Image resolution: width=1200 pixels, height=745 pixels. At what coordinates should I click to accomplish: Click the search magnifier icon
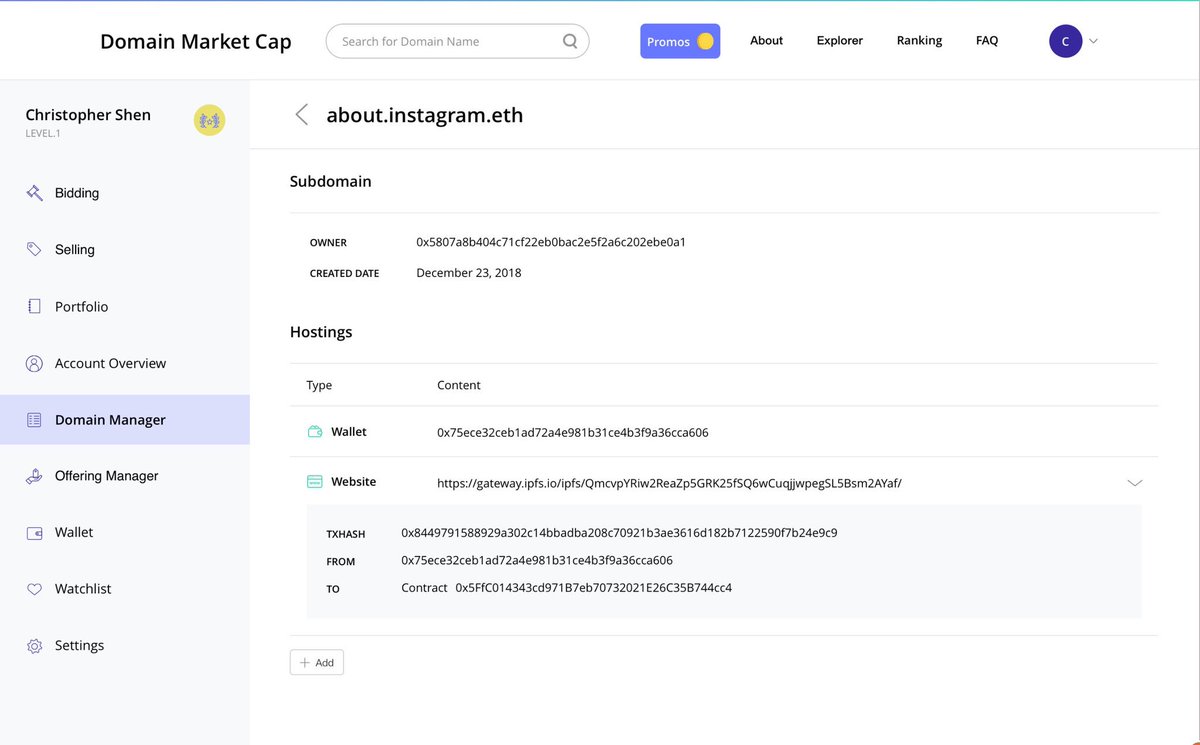click(570, 41)
